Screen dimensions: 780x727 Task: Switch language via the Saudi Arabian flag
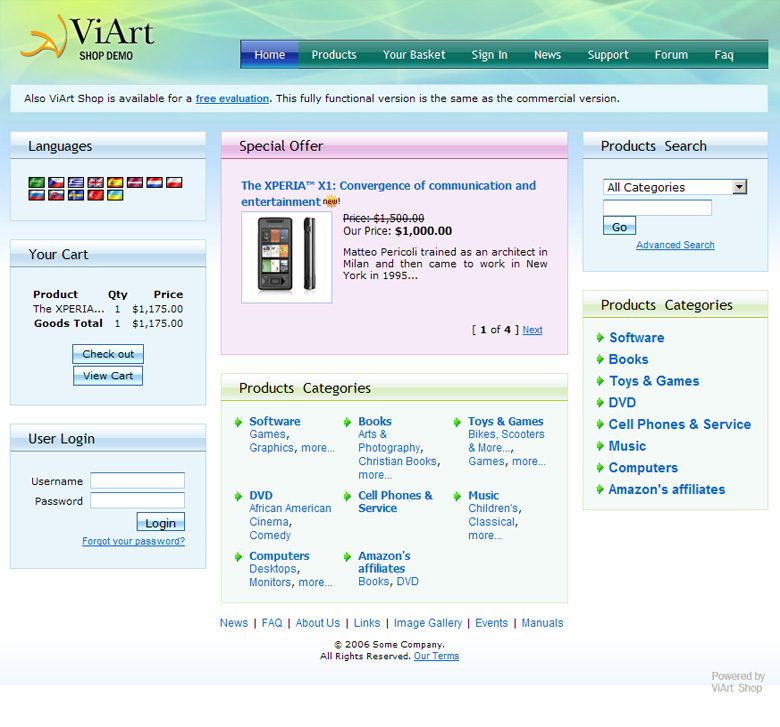(x=36, y=183)
